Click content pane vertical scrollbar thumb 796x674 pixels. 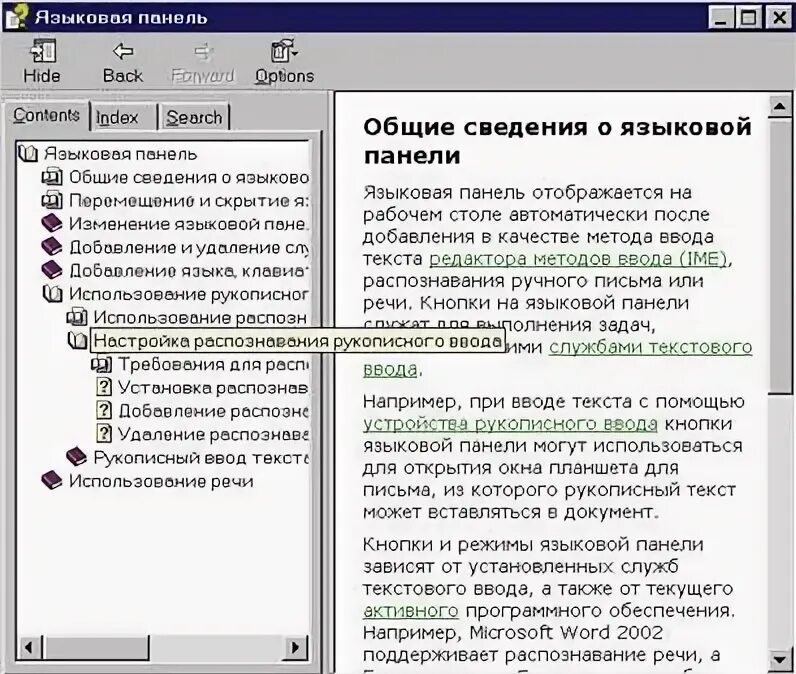point(779,256)
